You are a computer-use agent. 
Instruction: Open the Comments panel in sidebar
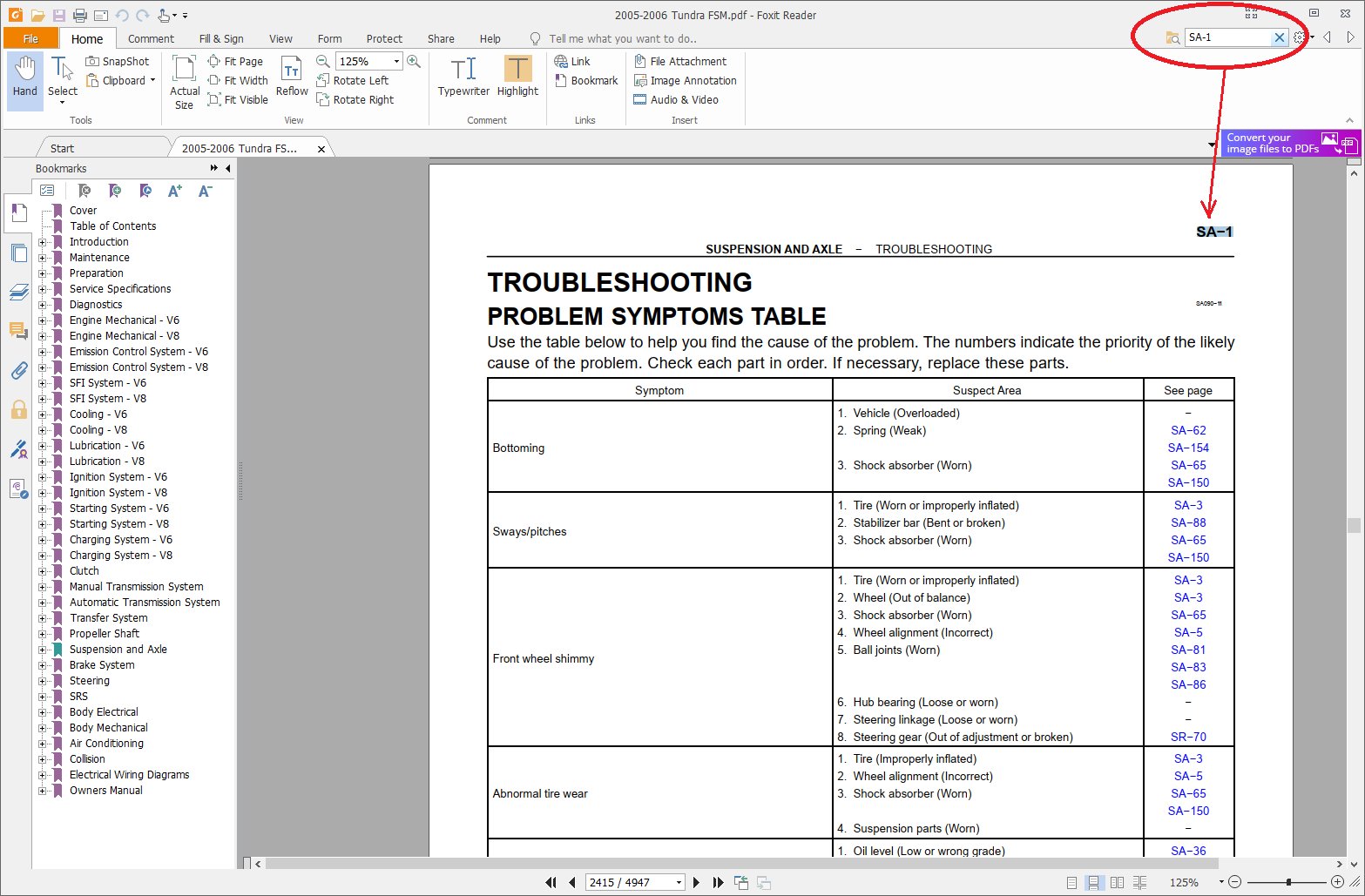click(x=18, y=331)
